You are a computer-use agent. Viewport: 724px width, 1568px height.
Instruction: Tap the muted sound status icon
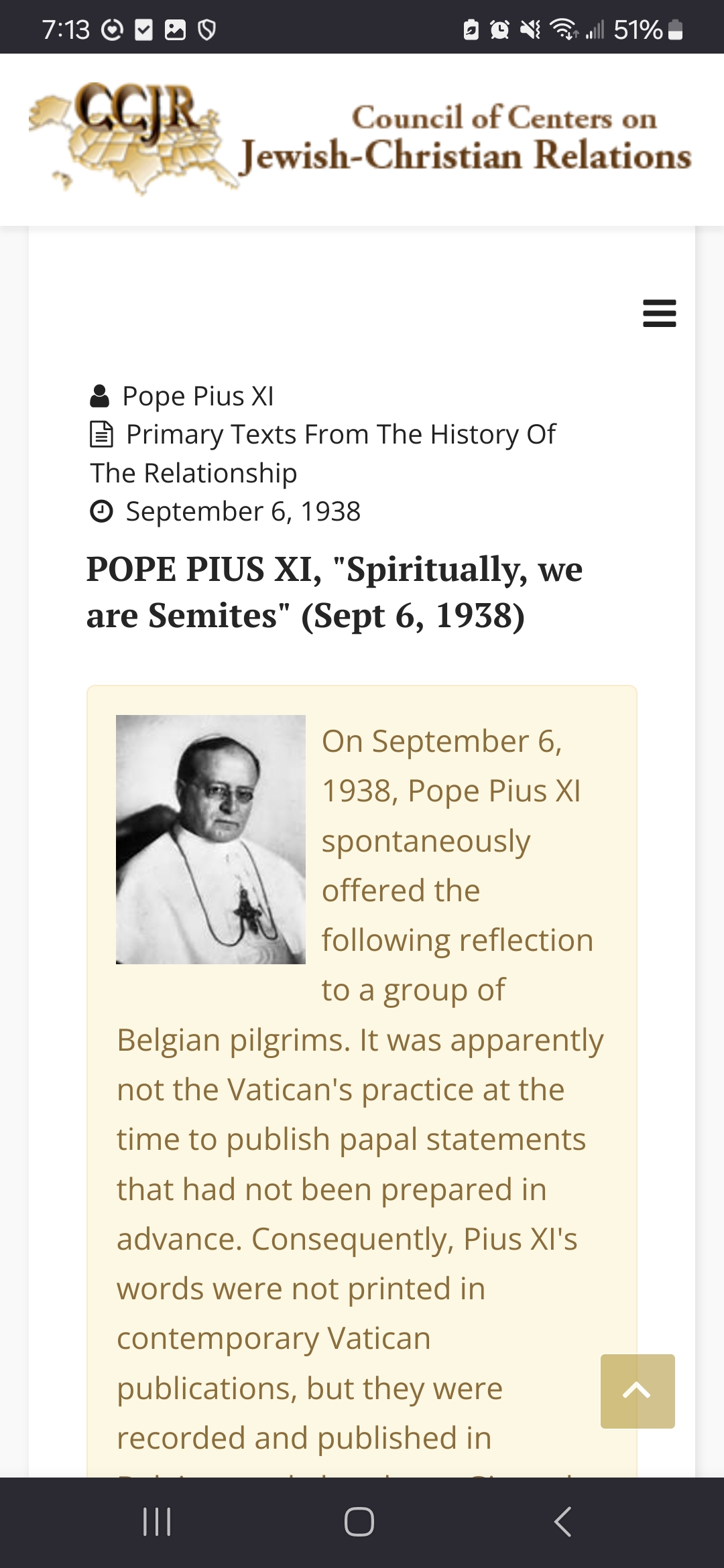coord(530,29)
